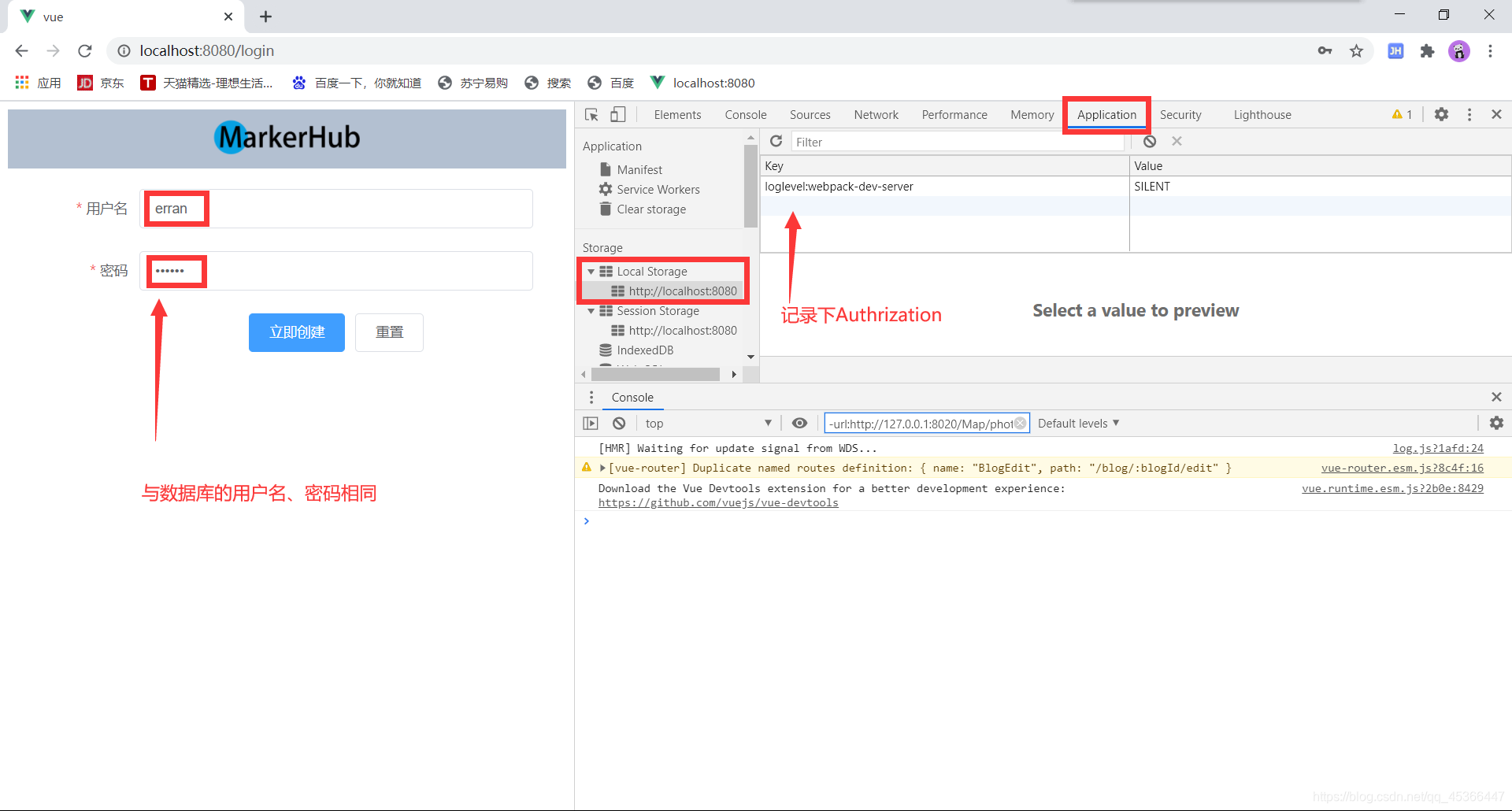The height and width of the screenshot is (811, 1512).
Task: Switch to the Network tab
Action: 876,115
